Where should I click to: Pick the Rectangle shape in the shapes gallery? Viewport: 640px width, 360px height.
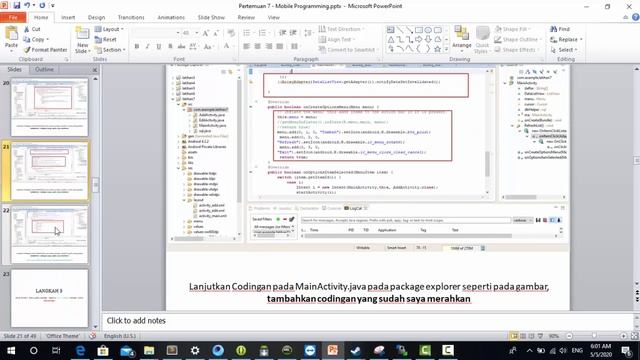click(x=419, y=30)
